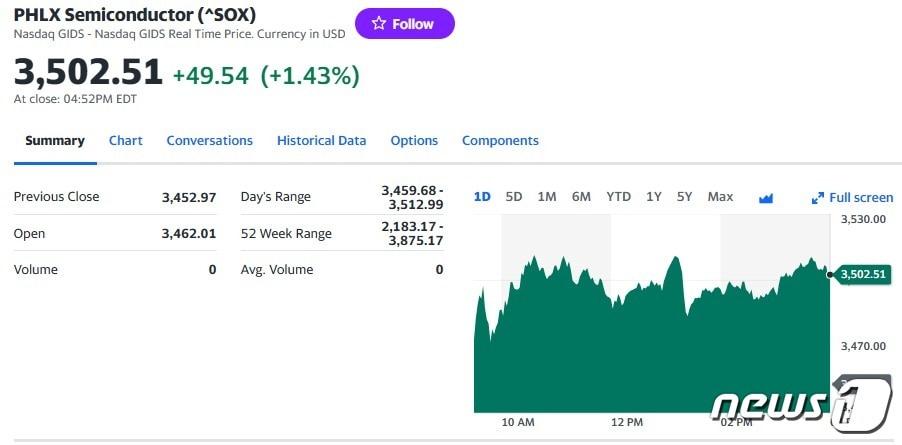This screenshot has height=445, width=902.
Task: Open the Historical Data tab
Action: (x=321, y=141)
